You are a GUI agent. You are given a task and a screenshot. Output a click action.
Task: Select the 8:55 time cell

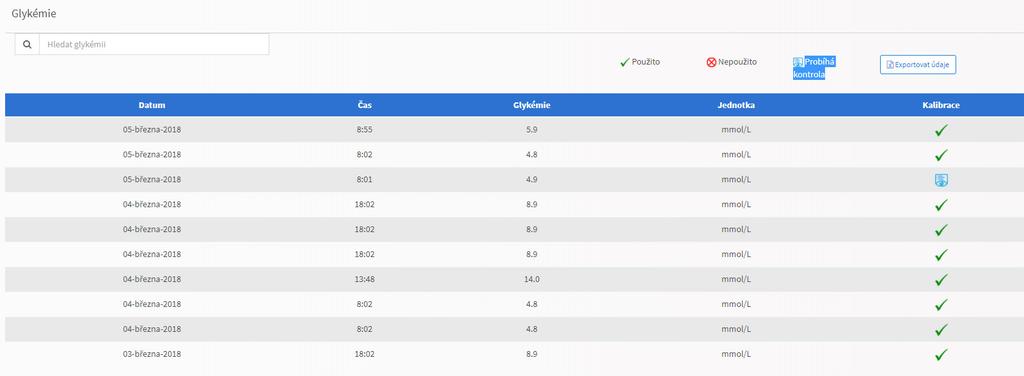(x=365, y=130)
